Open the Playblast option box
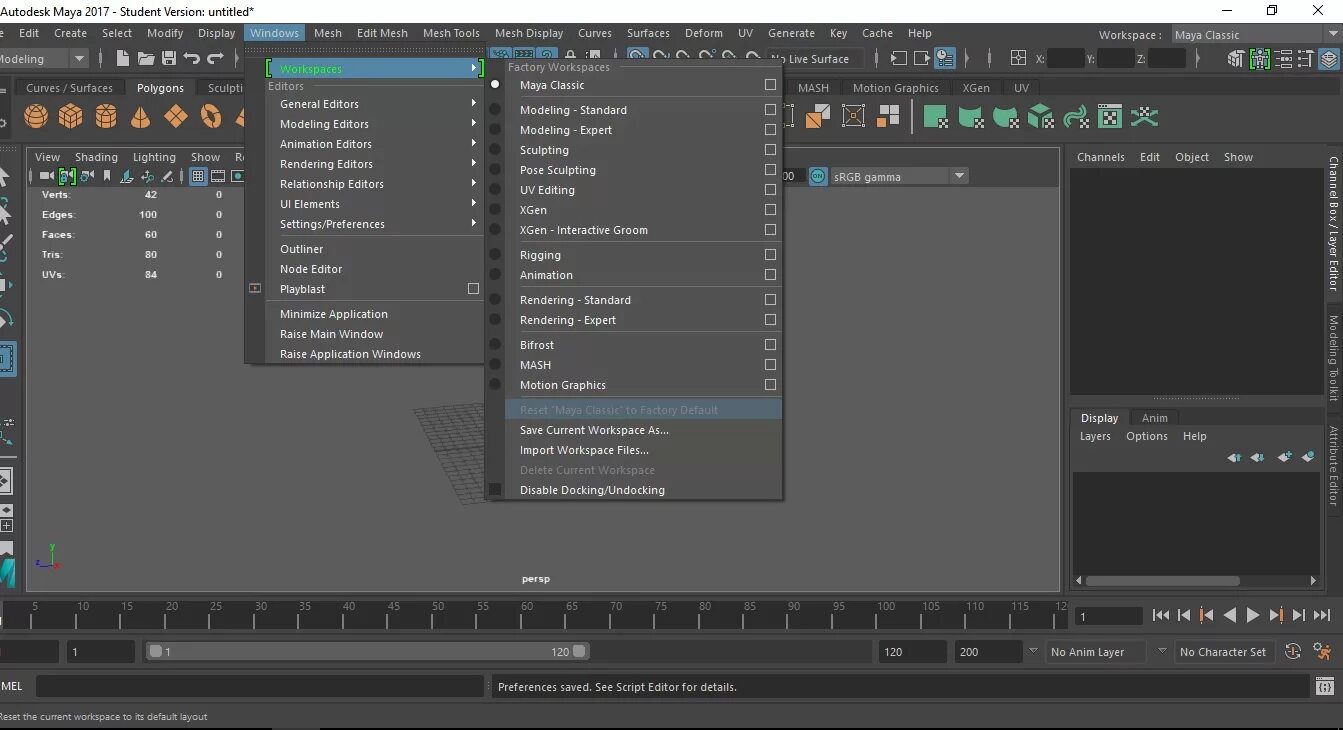This screenshot has width=1343, height=730. 474,289
